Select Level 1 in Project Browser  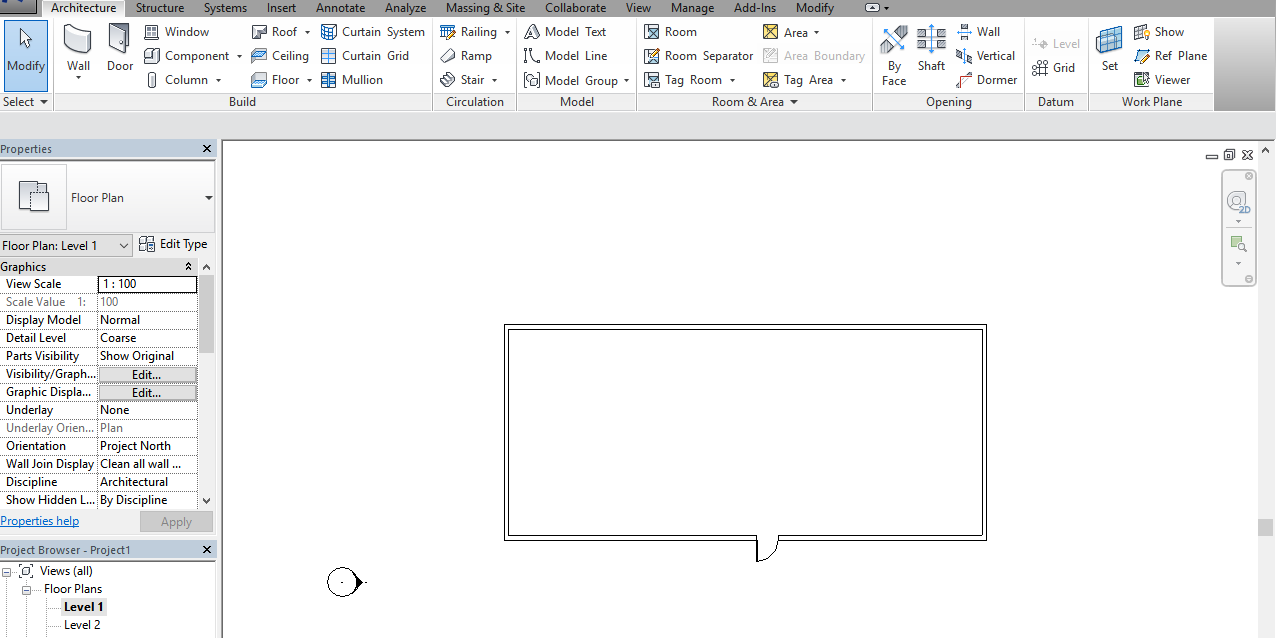point(83,607)
